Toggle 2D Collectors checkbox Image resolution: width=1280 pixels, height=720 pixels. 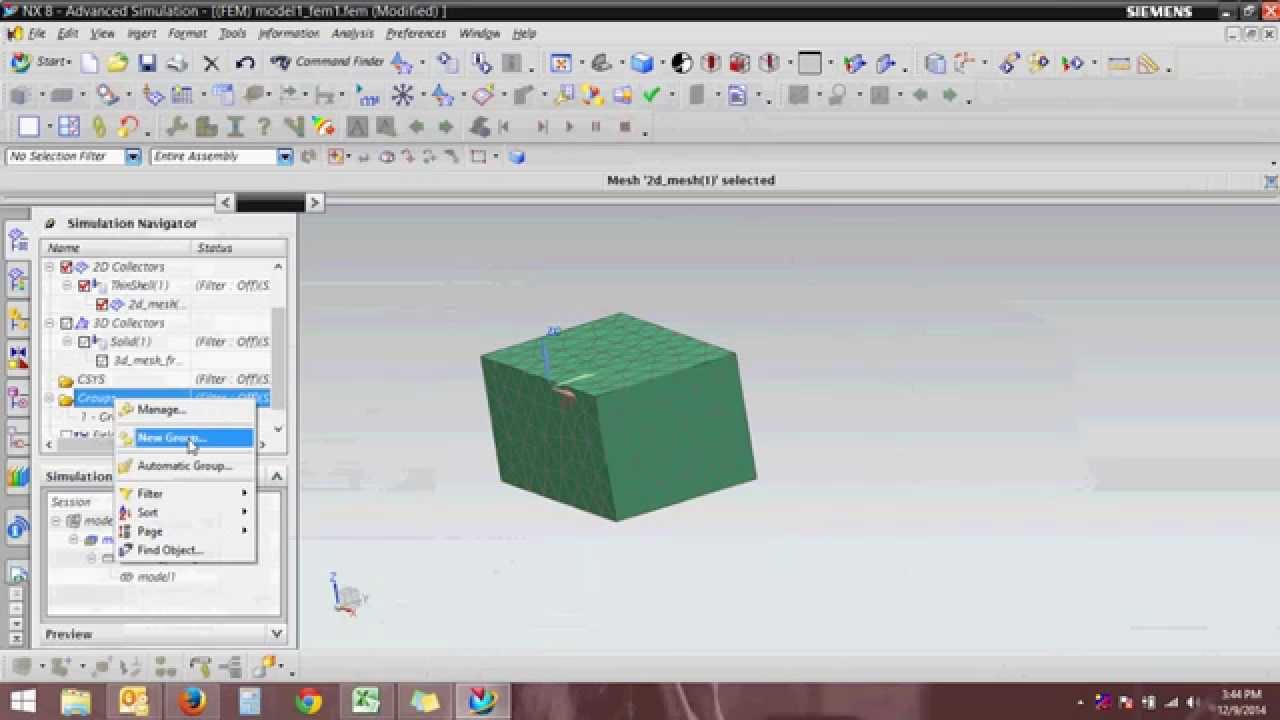(x=66, y=267)
